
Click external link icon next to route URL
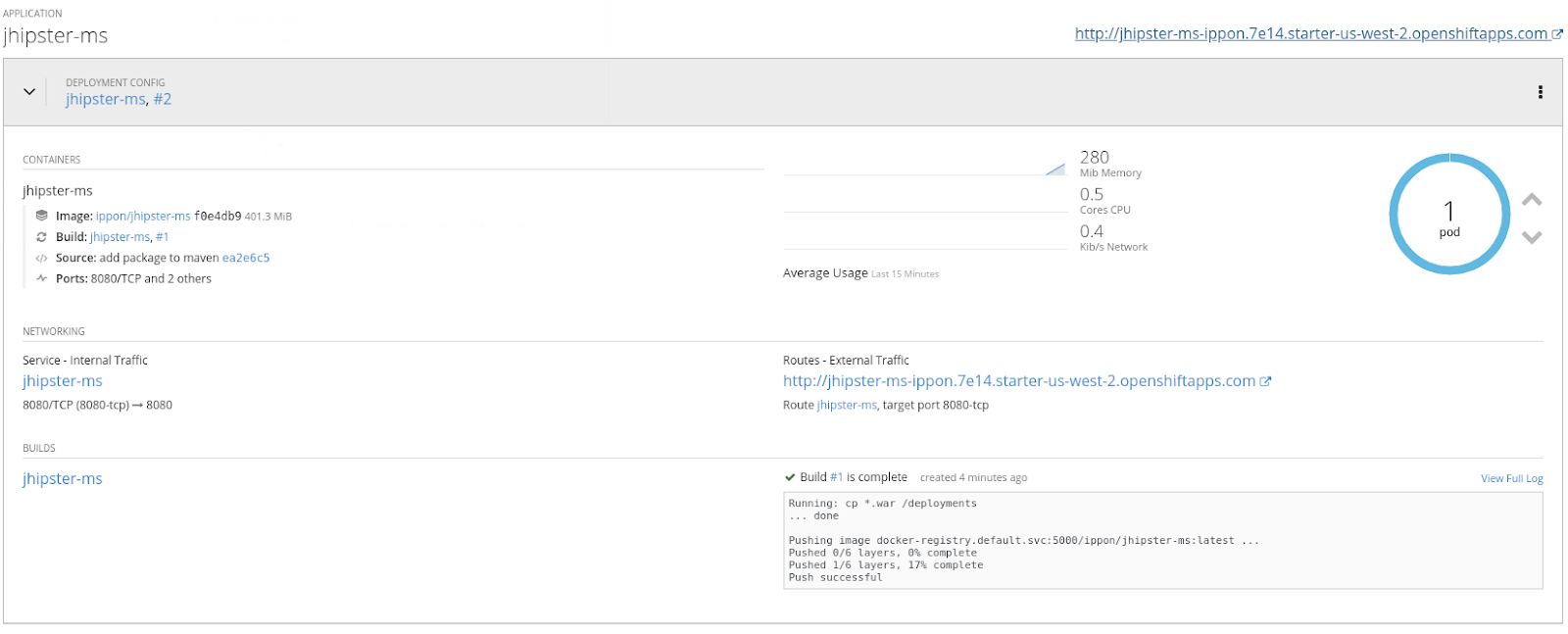tap(1265, 382)
